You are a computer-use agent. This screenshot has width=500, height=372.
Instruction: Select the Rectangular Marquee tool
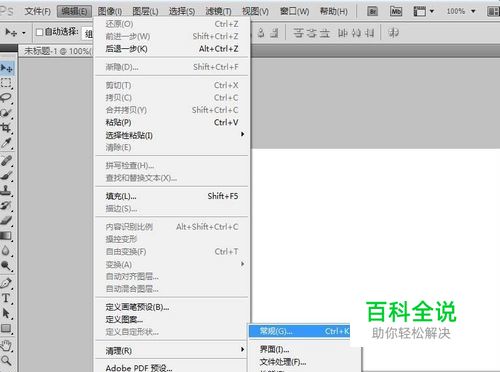[6, 83]
